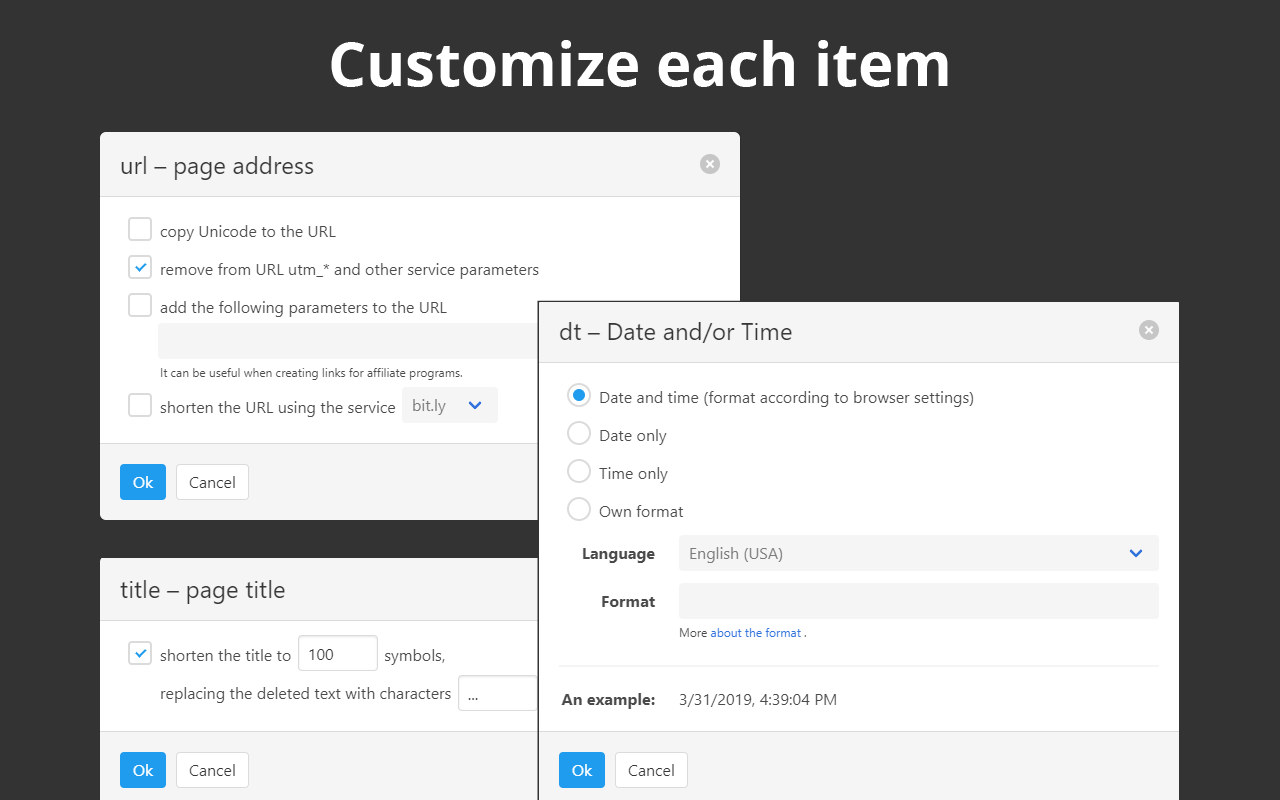Open the about the format link
The width and height of the screenshot is (1280, 800).
(755, 633)
